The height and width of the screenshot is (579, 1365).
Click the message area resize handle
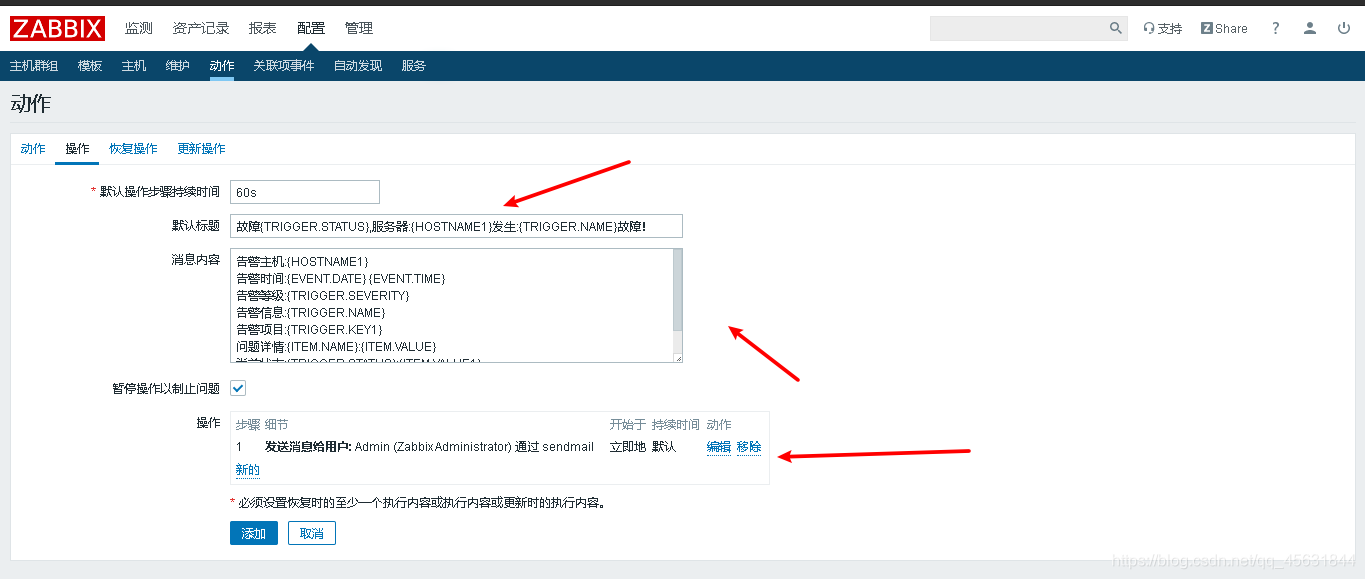(678, 358)
